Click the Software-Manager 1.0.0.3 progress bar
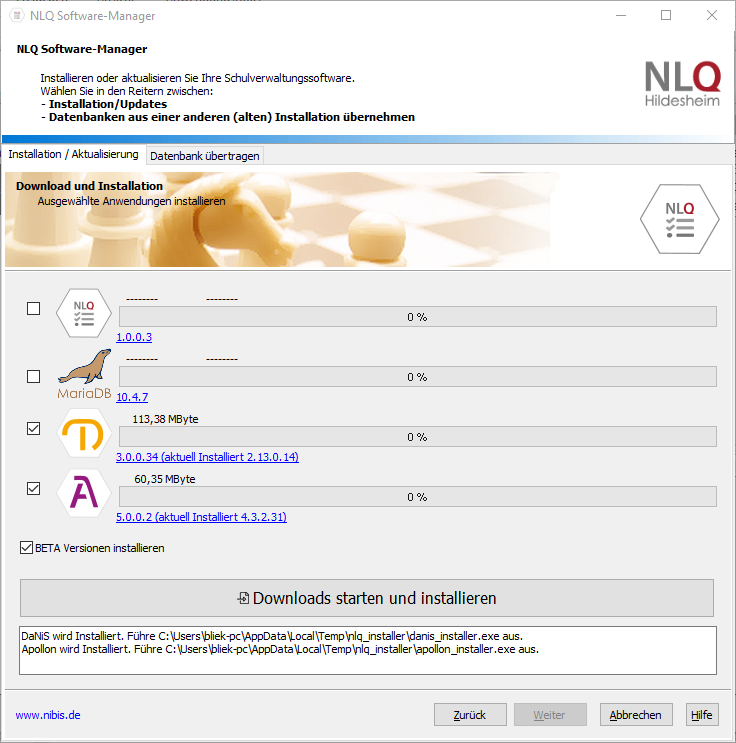Viewport: 736px width, 743px height. pos(418,317)
